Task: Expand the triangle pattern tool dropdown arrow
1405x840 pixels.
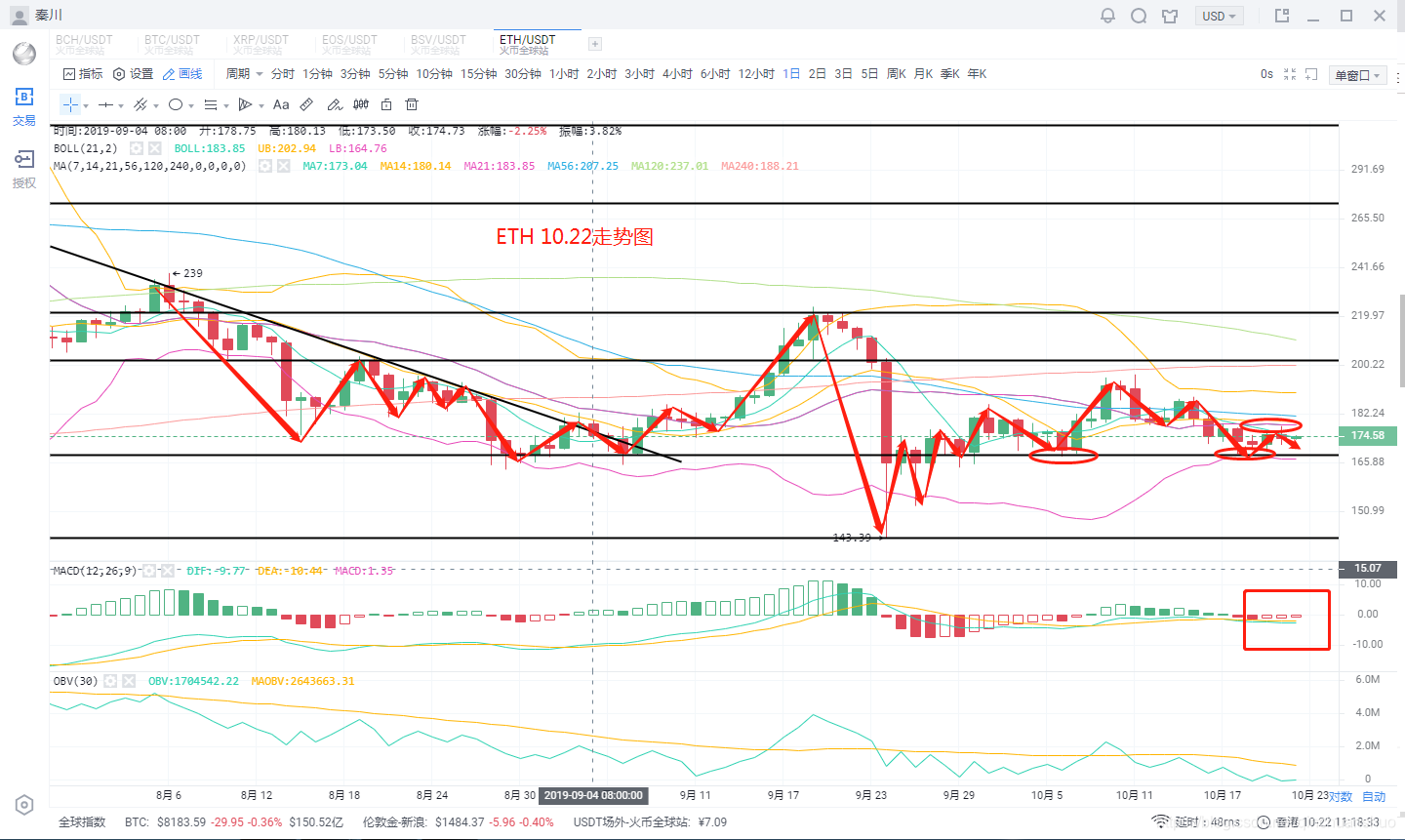Action: tap(261, 105)
